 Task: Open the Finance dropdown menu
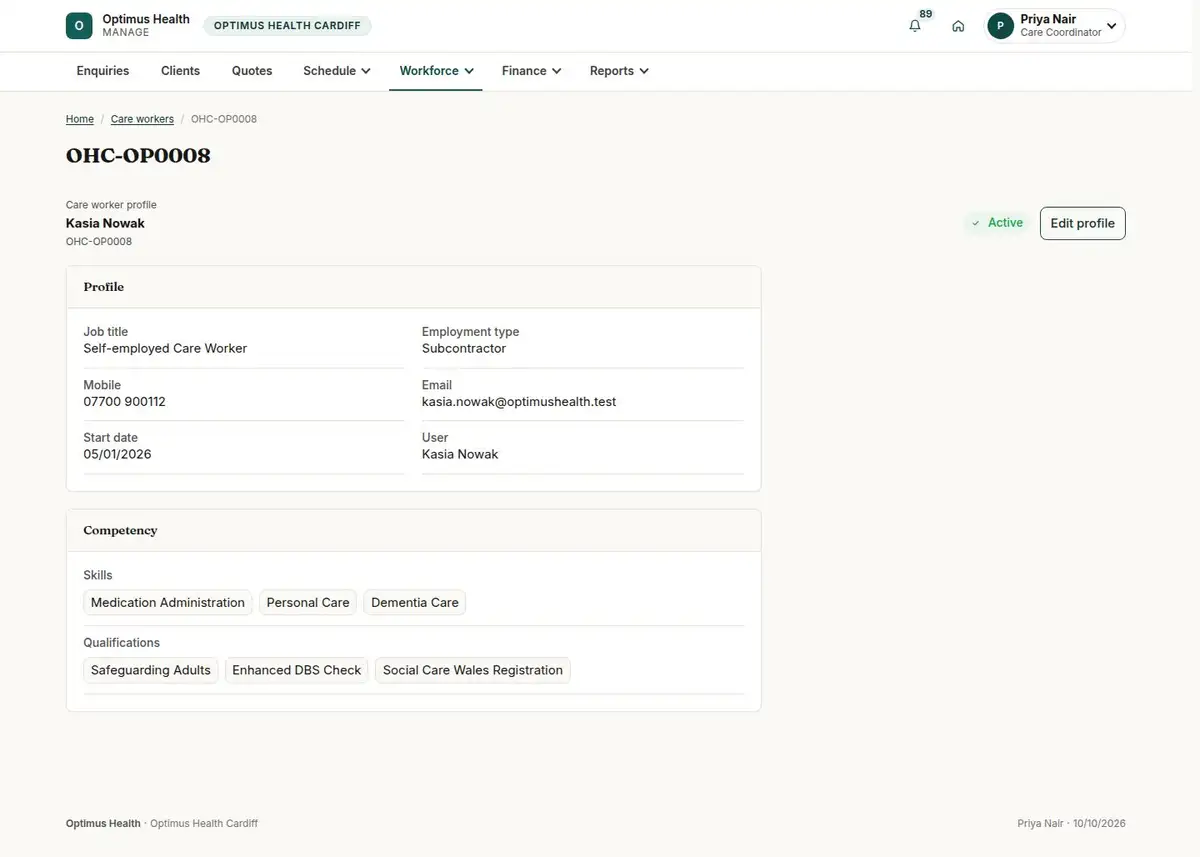(x=531, y=71)
